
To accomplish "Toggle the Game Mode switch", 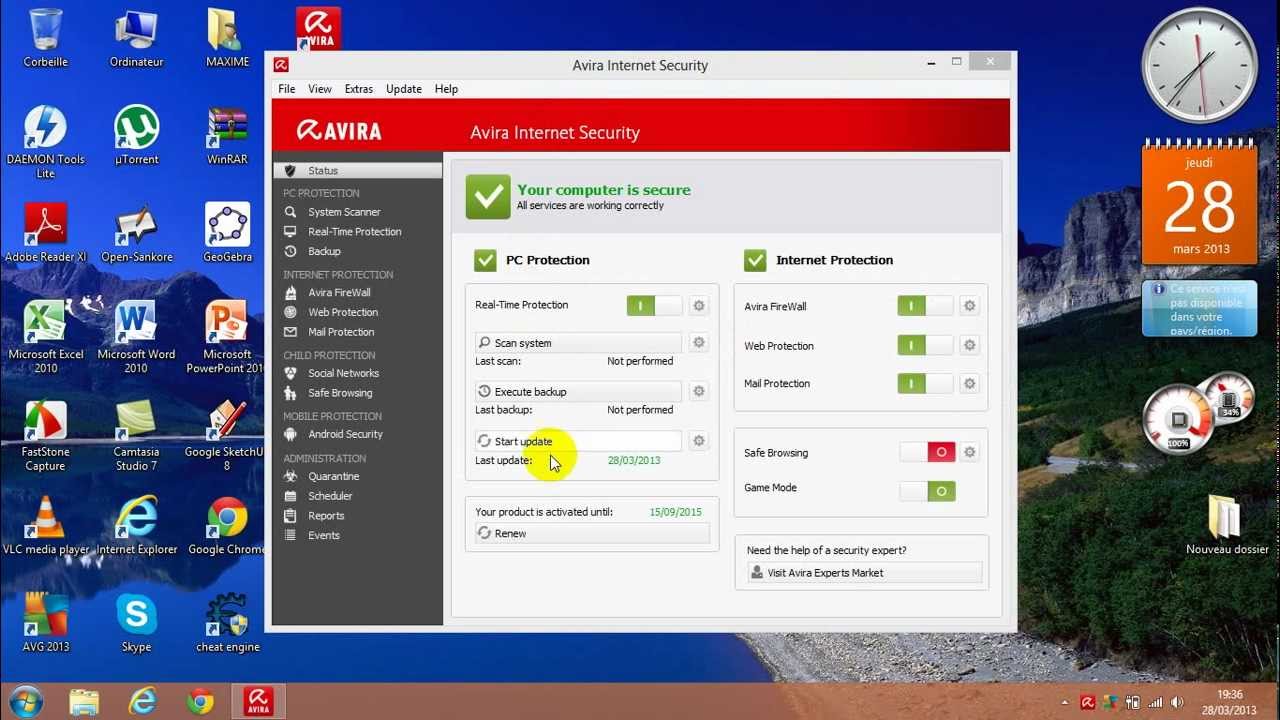I will click(x=927, y=491).
